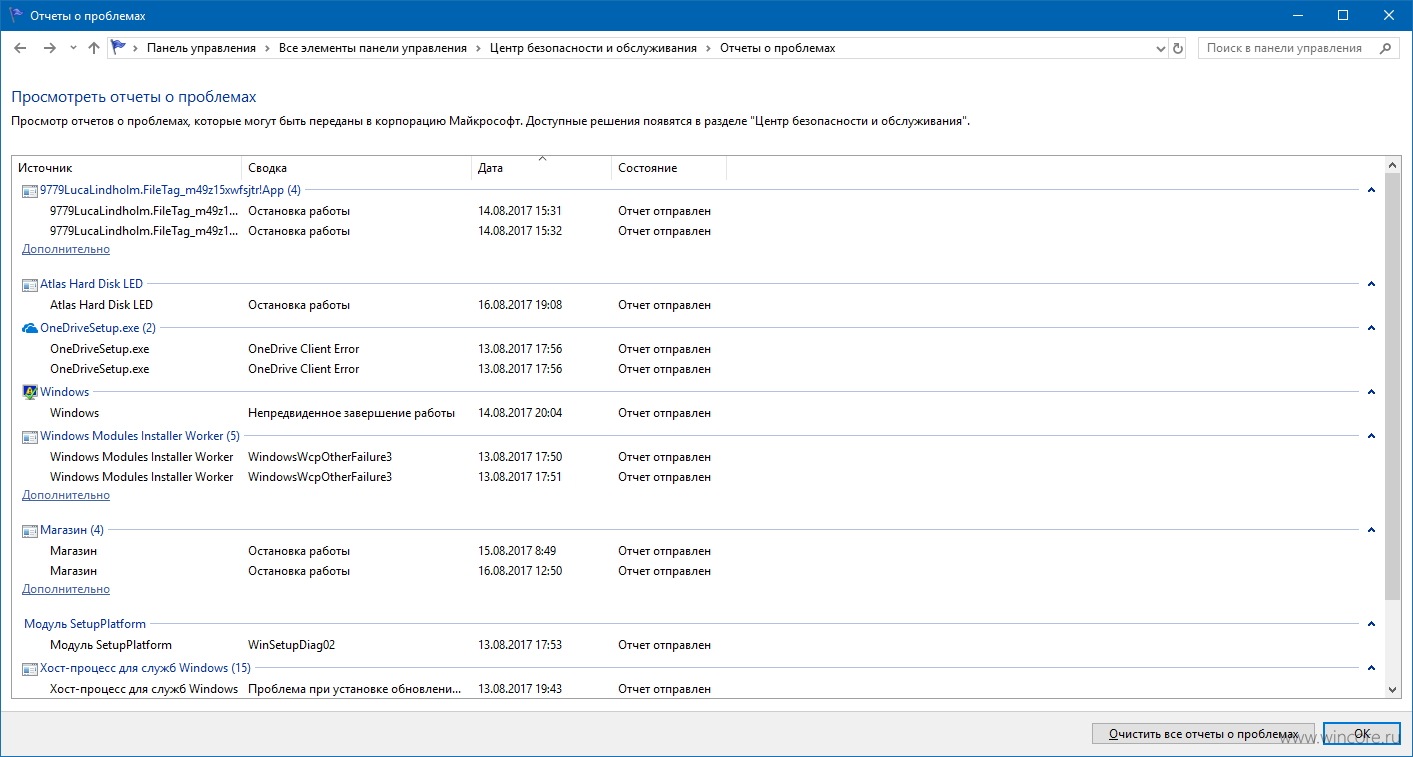Sort by the "Состояние" column header
1413x757 pixels.
click(668, 168)
